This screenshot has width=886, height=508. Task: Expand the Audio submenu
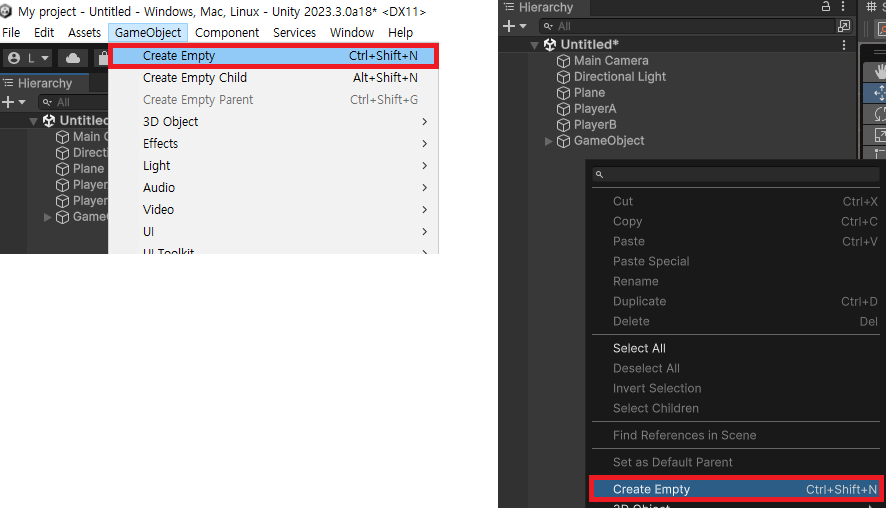[273, 188]
